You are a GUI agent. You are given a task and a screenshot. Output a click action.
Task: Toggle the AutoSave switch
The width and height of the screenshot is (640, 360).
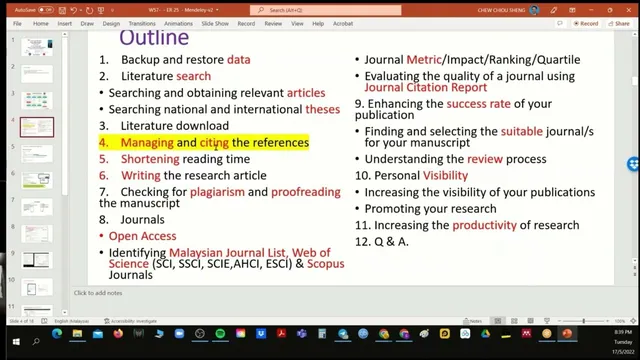pos(46,10)
